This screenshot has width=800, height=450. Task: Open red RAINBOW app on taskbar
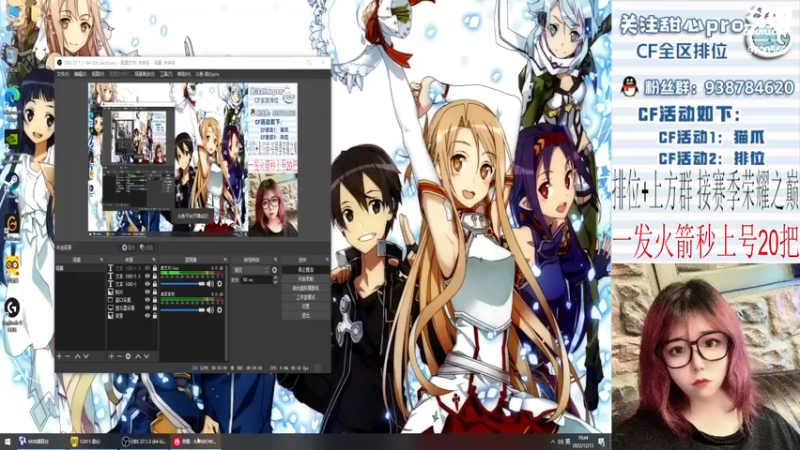tap(195, 441)
